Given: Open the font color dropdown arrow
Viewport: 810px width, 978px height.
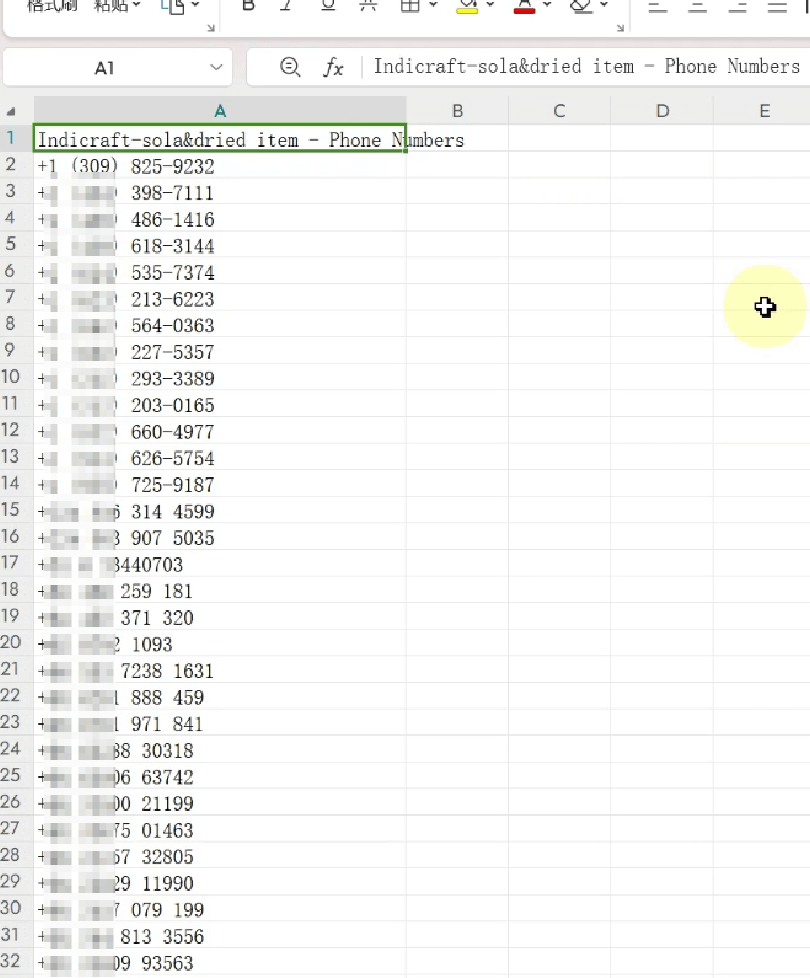Looking at the screenshot, I should pyautogui.click(x=547, y=6).
